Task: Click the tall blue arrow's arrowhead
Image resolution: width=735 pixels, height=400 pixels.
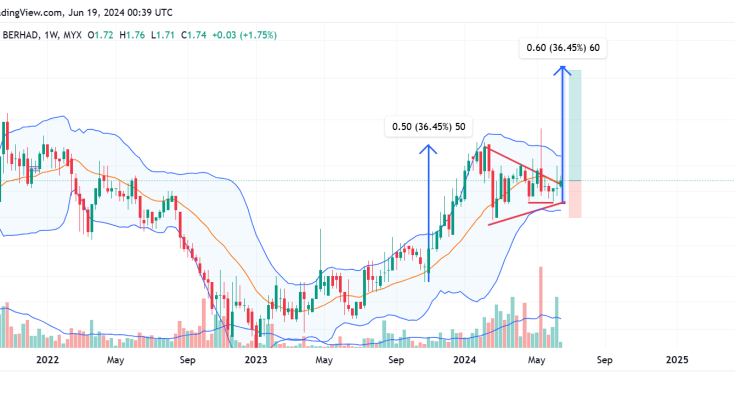Action: point(563,69)
